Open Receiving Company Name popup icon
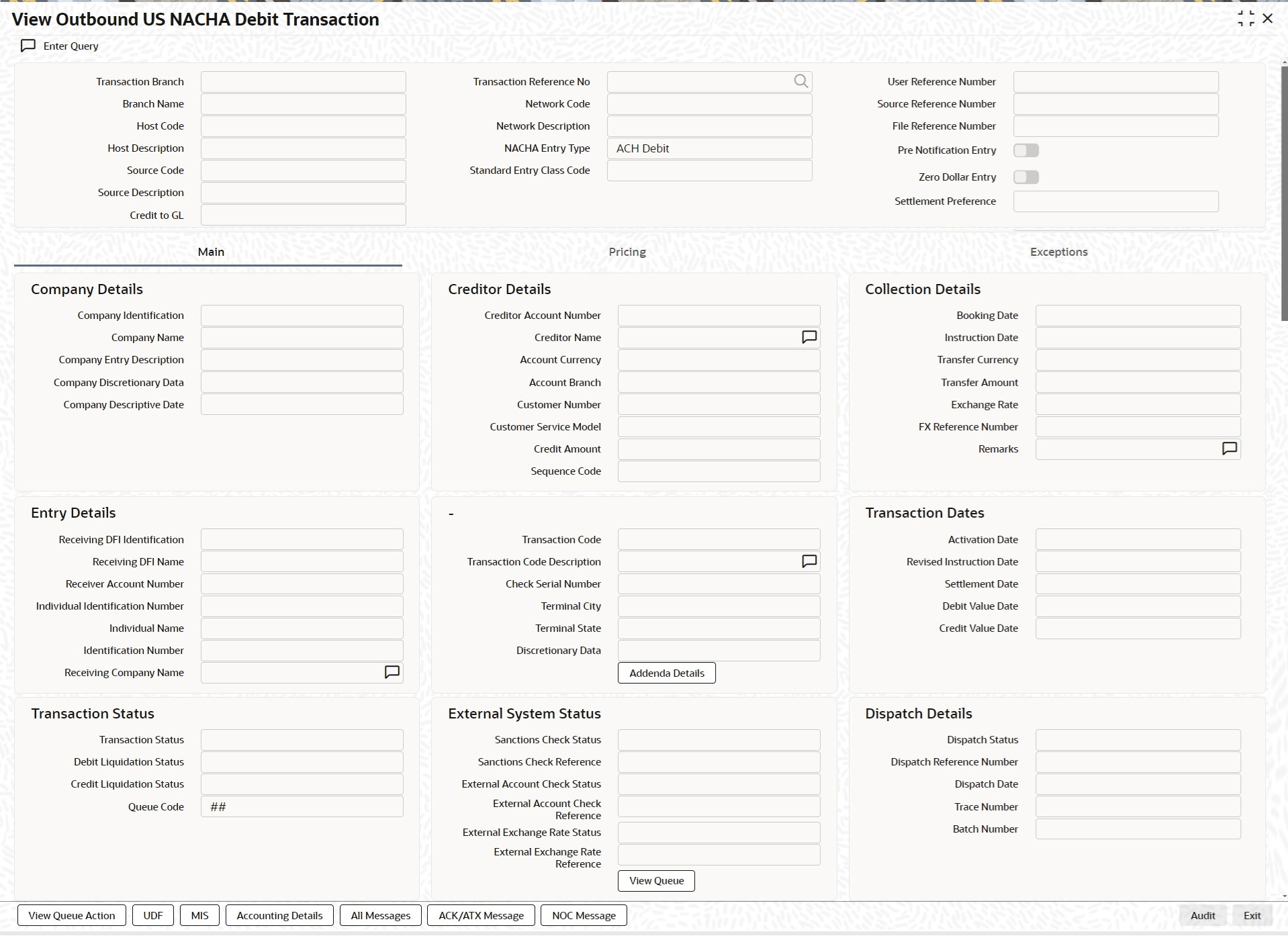The image size is (1288, 936). pyautogui.click(x=392, y=672)
